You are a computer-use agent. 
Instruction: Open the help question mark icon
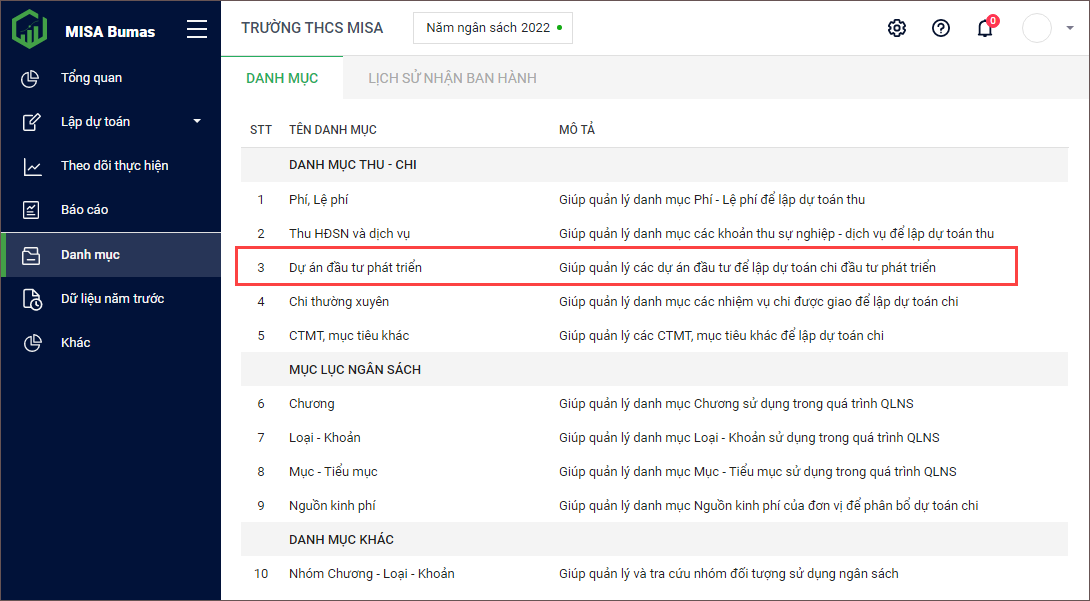(x=941, y=28)
